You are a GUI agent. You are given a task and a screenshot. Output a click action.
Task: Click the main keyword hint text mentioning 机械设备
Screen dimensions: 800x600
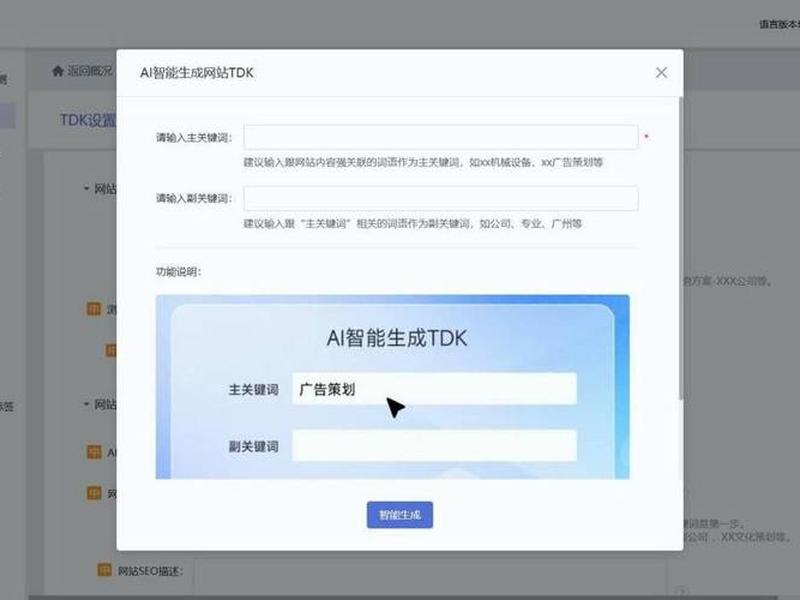coord(423,163)
